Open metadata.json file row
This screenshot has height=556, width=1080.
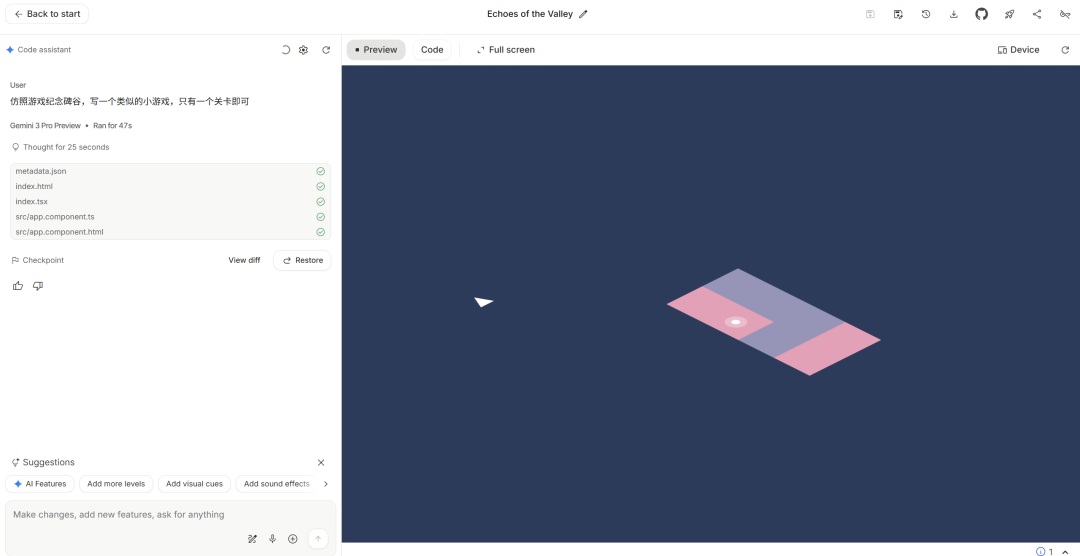click(170, 171)
